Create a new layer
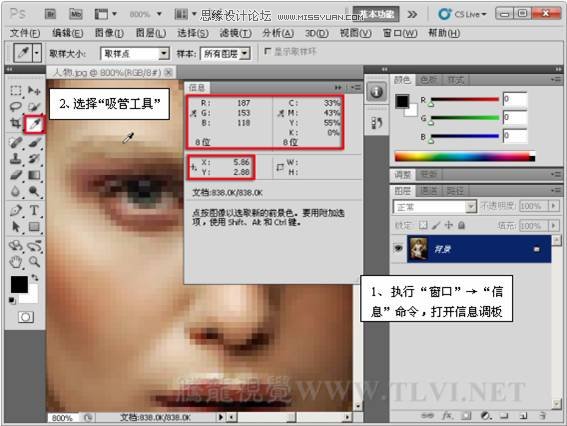This screenshot has height=426, width=567. [x=524, y=416]
